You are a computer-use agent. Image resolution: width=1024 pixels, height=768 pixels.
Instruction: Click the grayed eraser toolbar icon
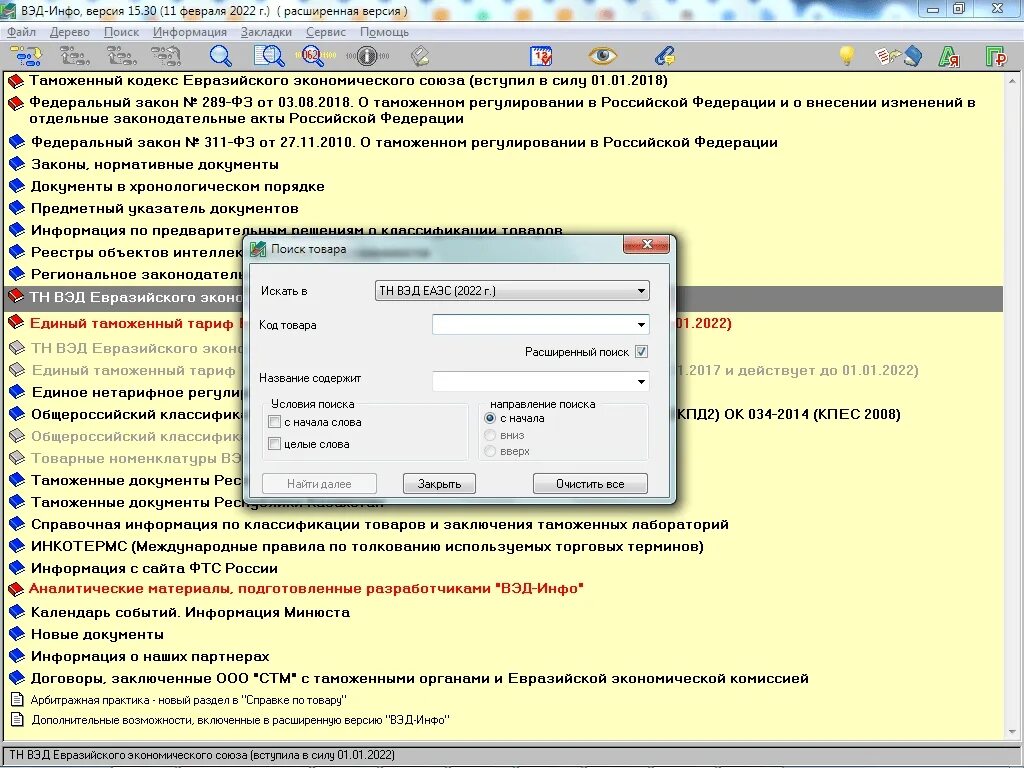point(420,56)
